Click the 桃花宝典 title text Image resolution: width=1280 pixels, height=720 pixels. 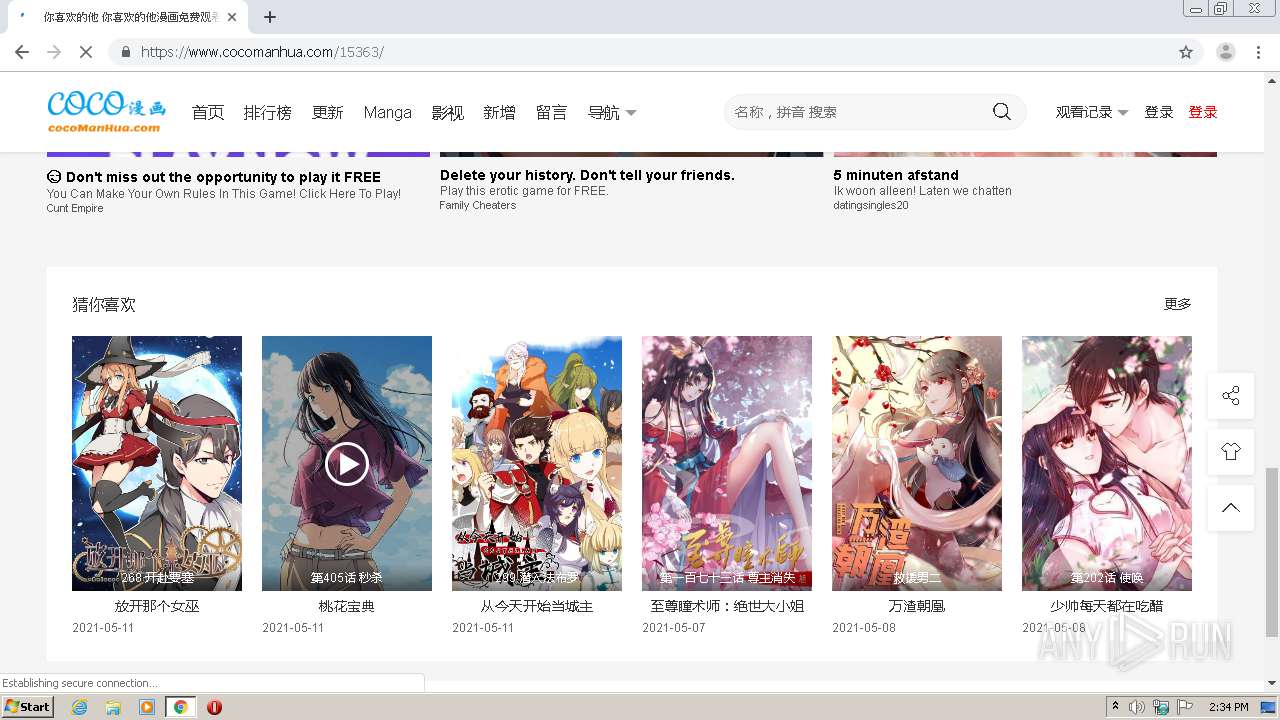pyautogui.click(x=347, y=606)
